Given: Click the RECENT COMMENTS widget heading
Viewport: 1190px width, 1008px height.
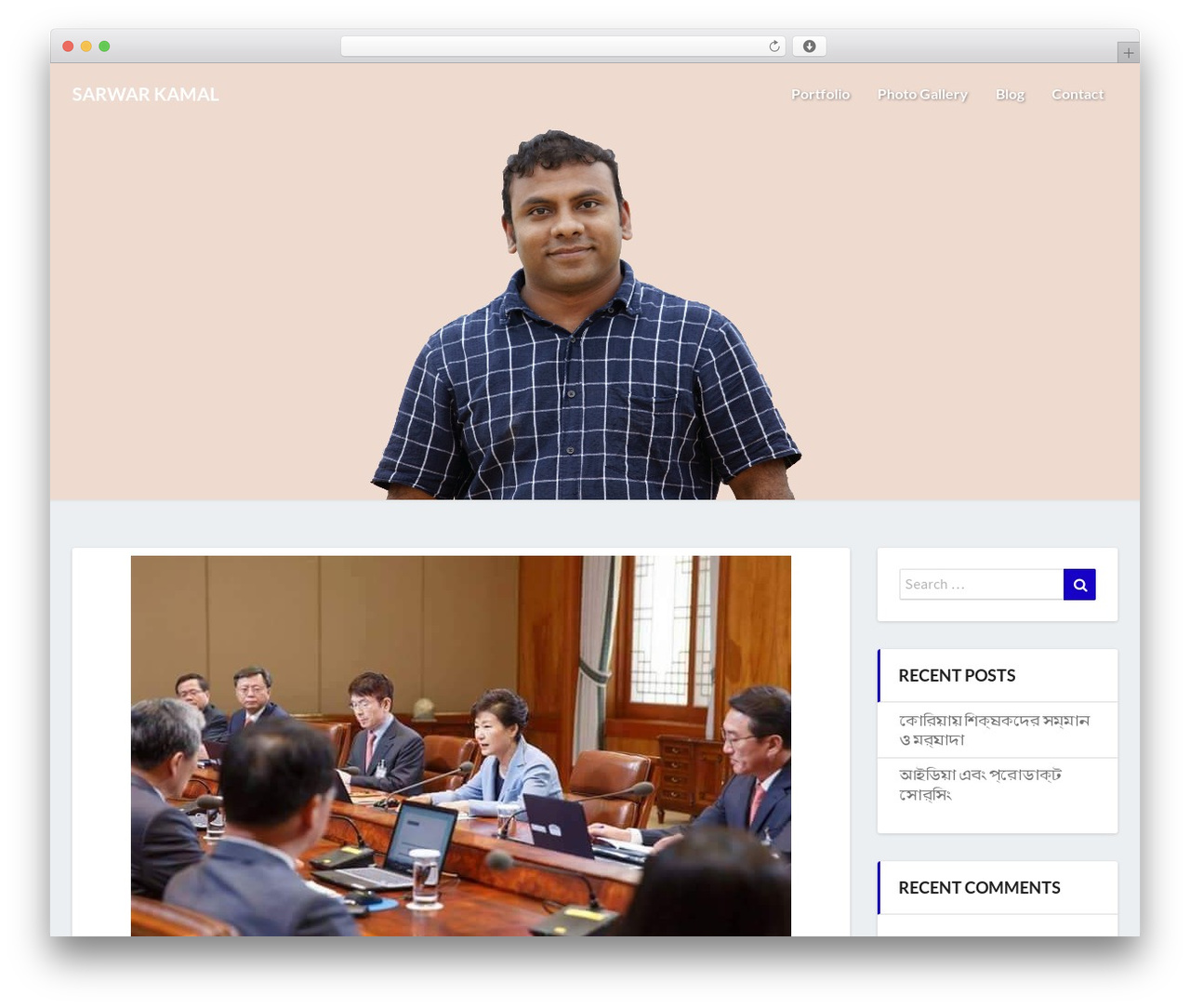Looking at the screenshot, I should tap(979, 888).
